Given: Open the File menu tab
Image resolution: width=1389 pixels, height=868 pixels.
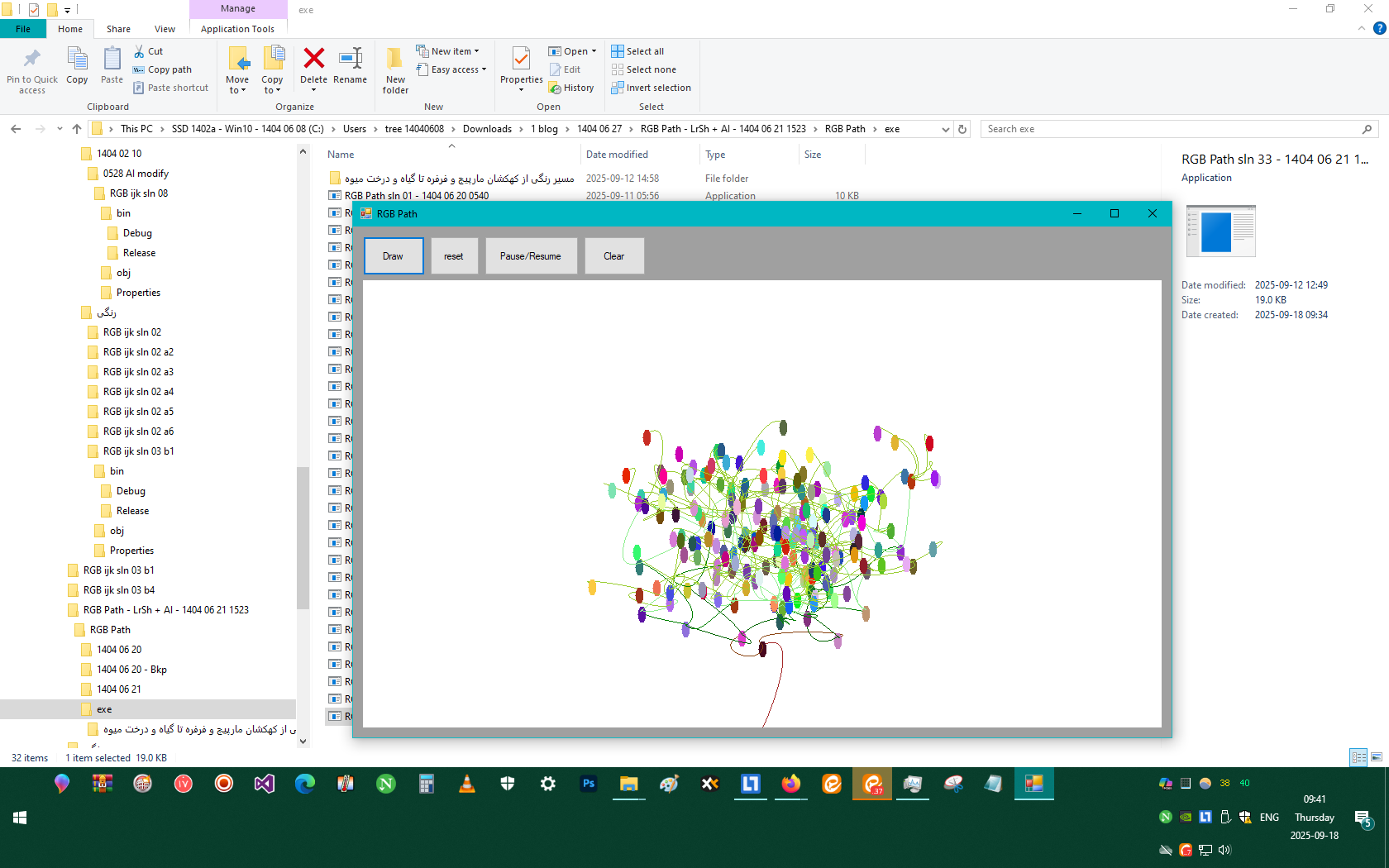Looking at the screenshot, I should coord(23,29).
